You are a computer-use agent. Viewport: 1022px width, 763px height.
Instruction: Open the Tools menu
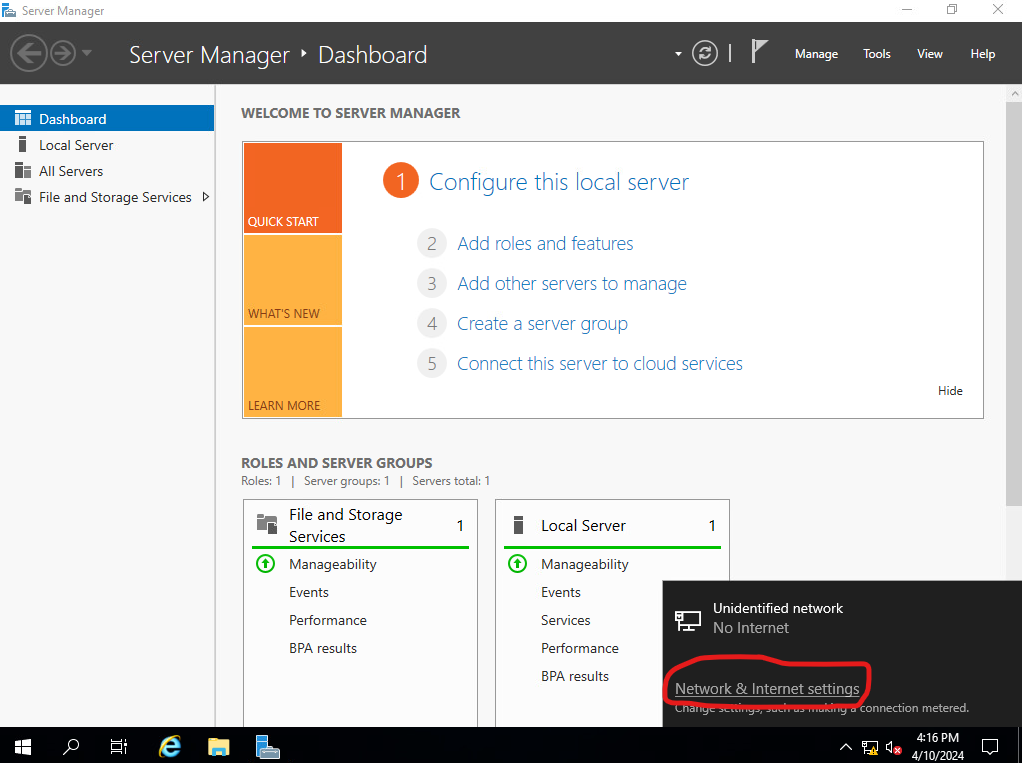[x=877, y=54]
